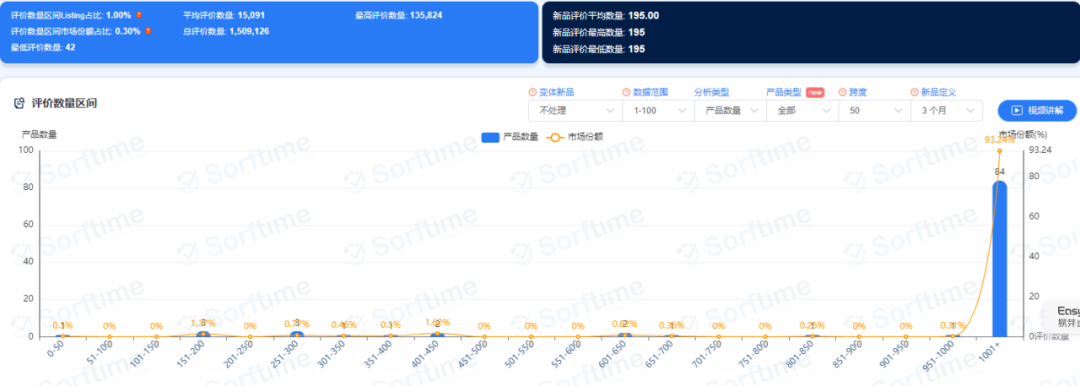Open the 变体新品 dropdown showing 不处理
Viewport: 1080px width, 386px height.
(575, 110)
